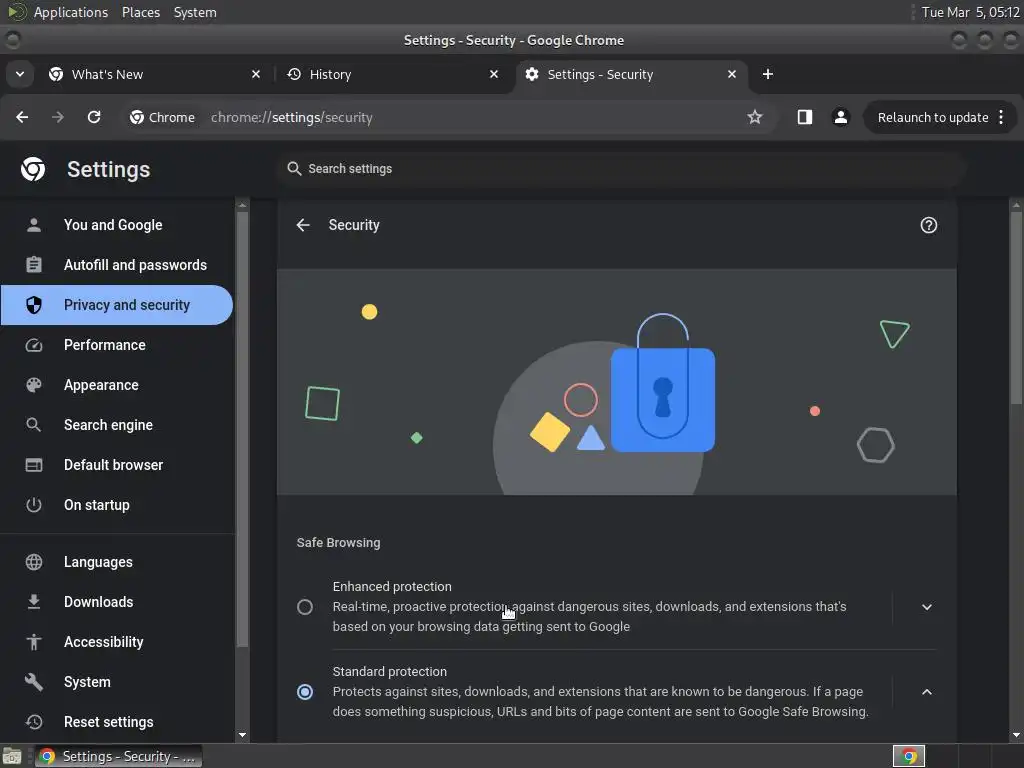
Task: Select the Settings - Security tab
Action: coord(632,74)
